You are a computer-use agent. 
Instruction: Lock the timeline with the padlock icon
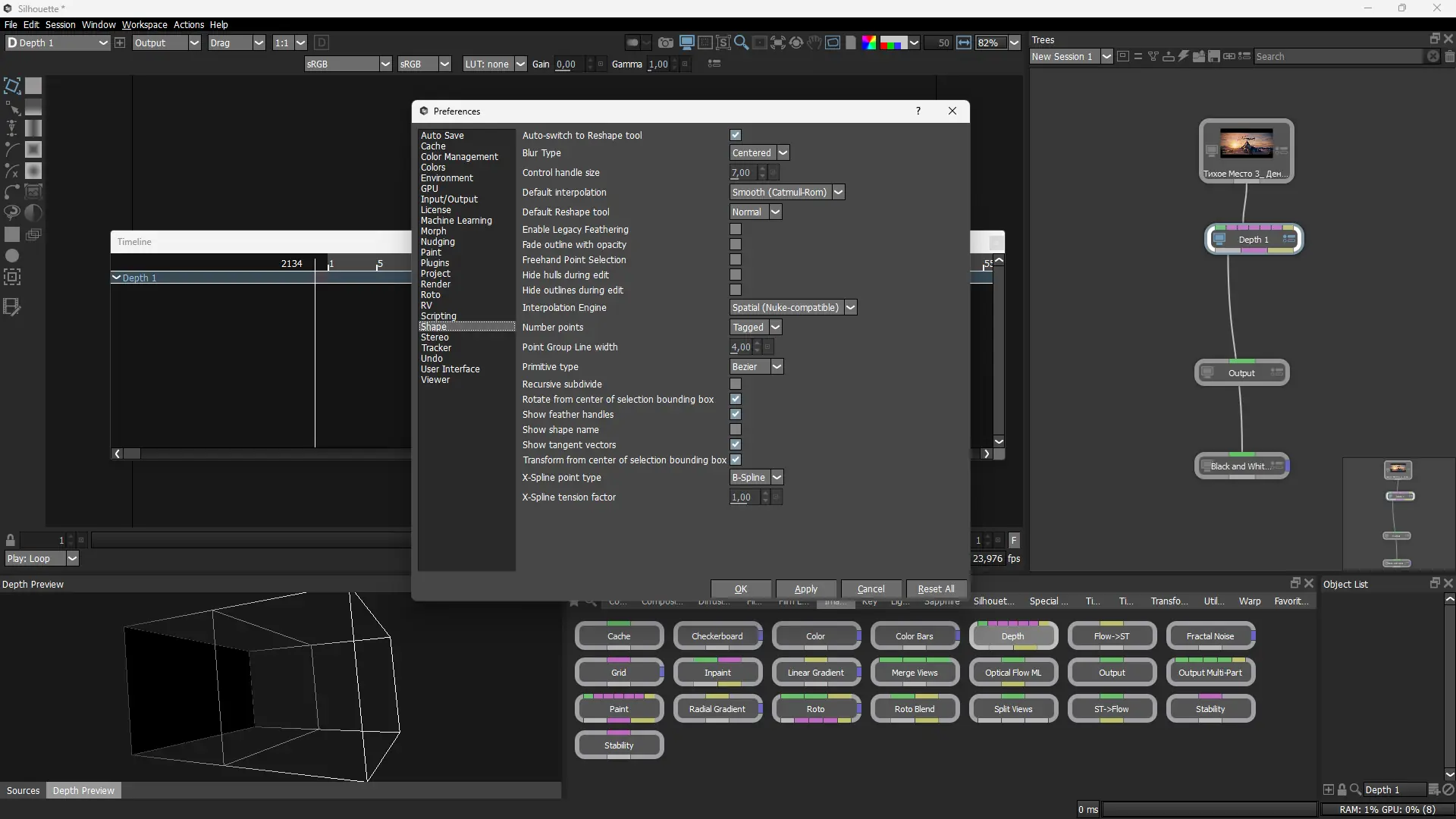11,541
